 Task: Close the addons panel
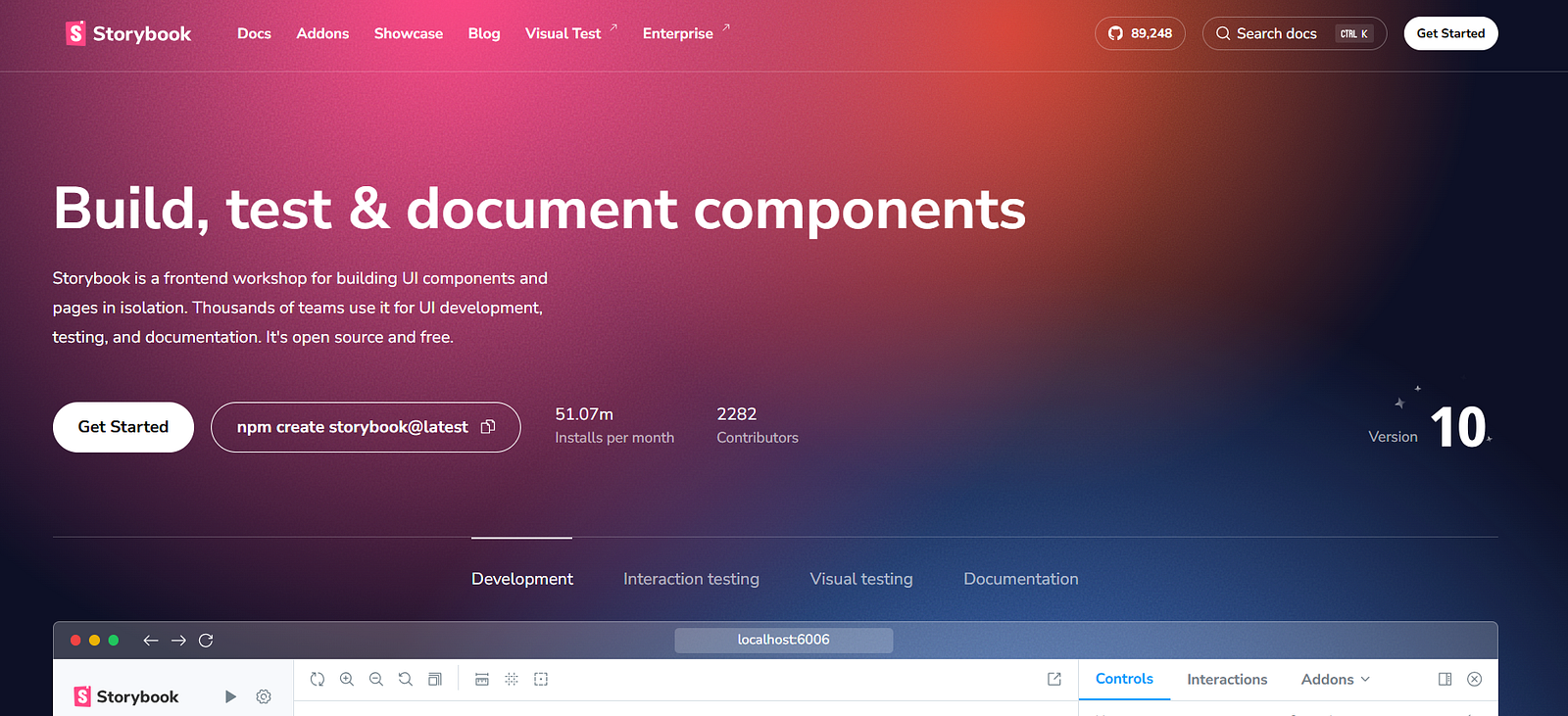coord(1475,679)
